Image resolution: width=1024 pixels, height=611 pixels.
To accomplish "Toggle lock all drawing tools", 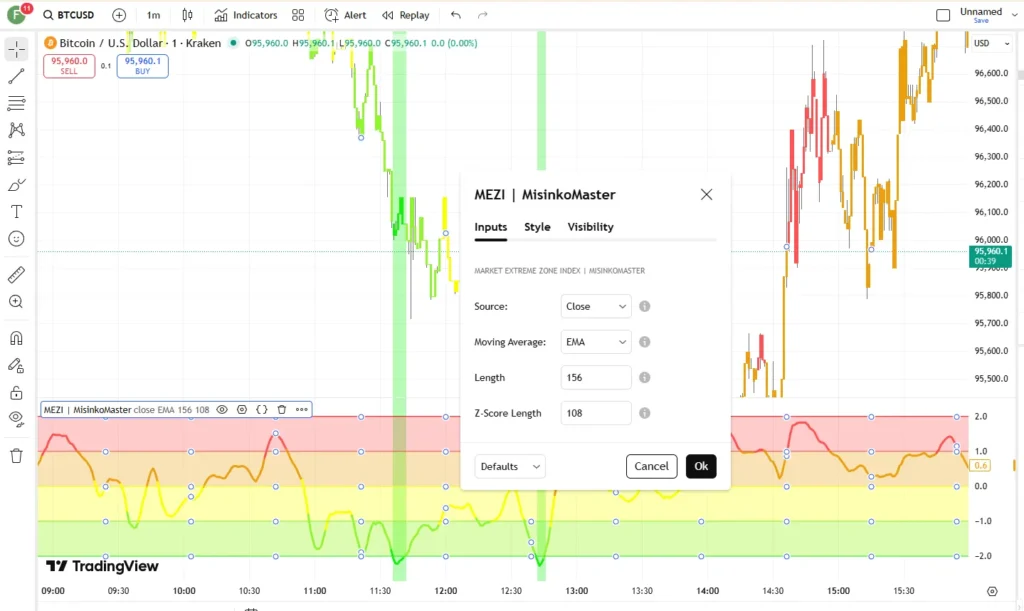I will [x=16, y=393].
